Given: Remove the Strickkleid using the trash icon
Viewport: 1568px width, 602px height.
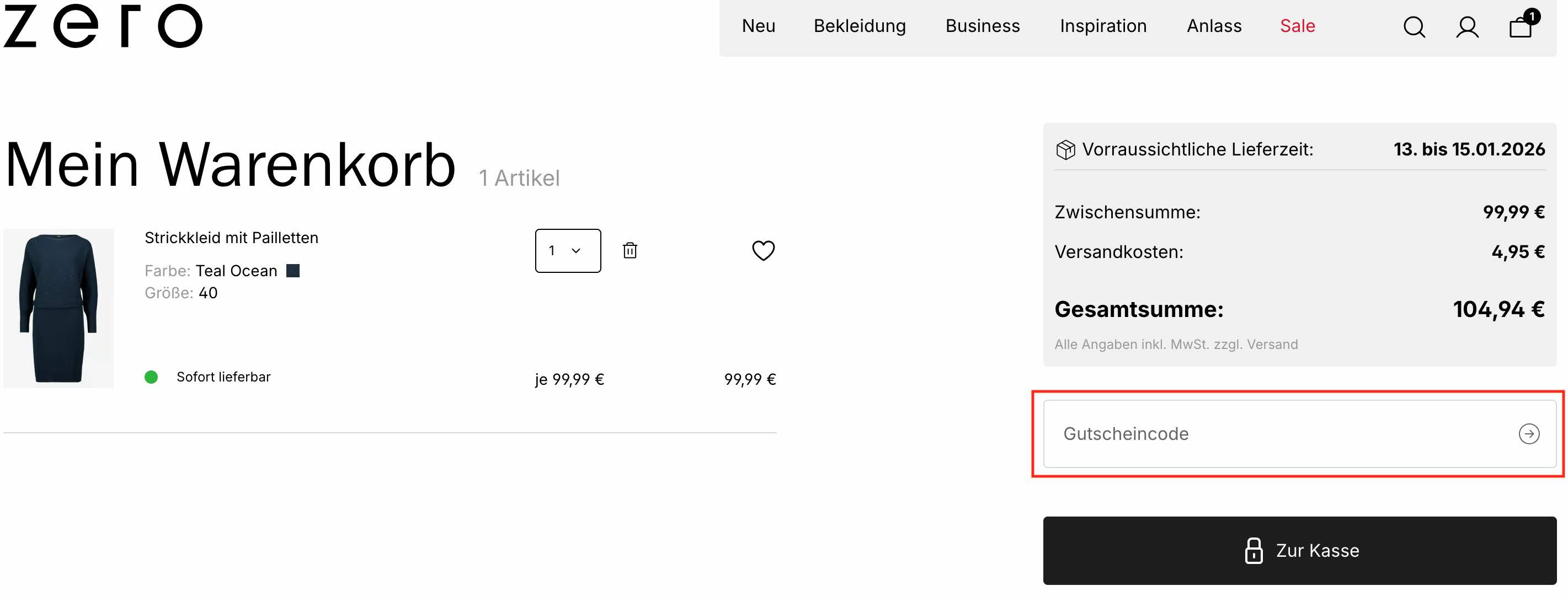Looking at the screenshot, I should pos(630,250).
